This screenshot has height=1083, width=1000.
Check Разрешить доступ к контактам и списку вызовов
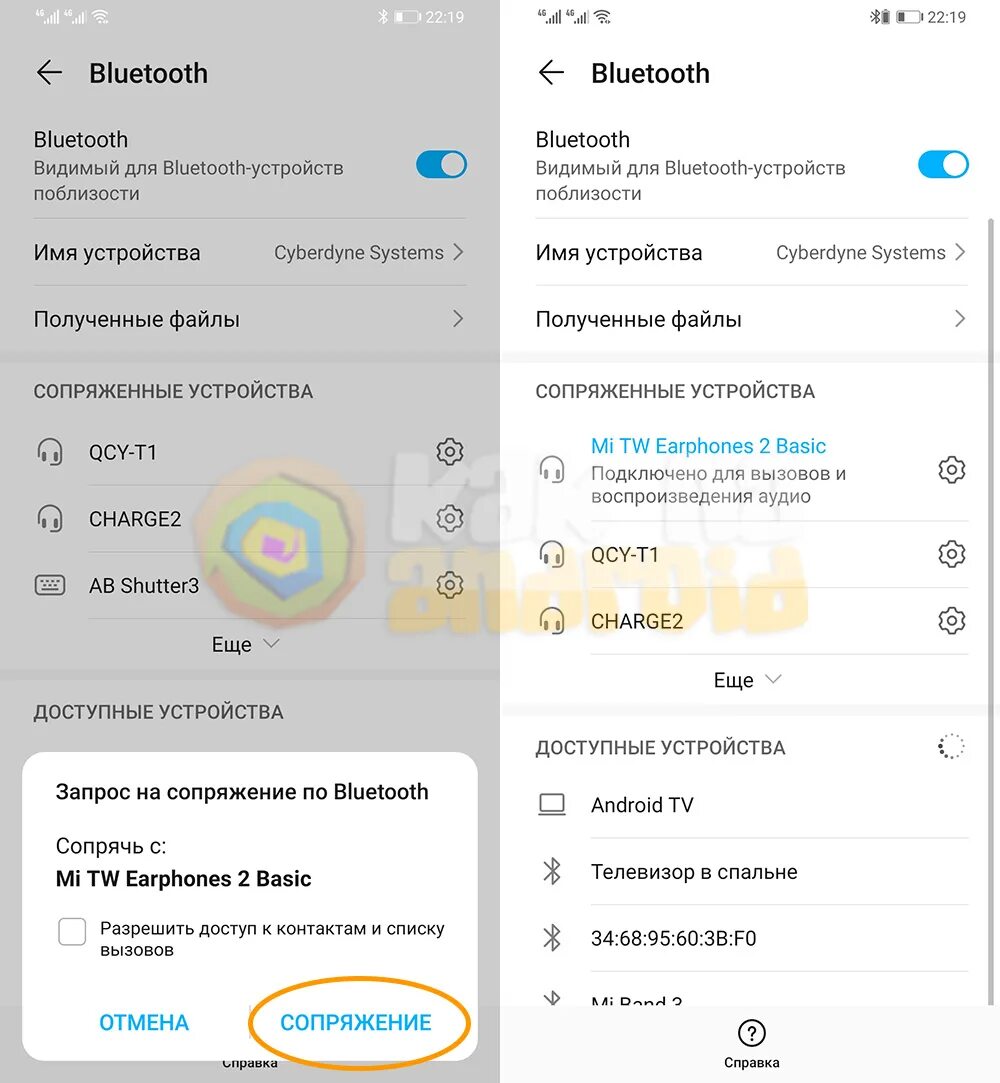[72, 931]
